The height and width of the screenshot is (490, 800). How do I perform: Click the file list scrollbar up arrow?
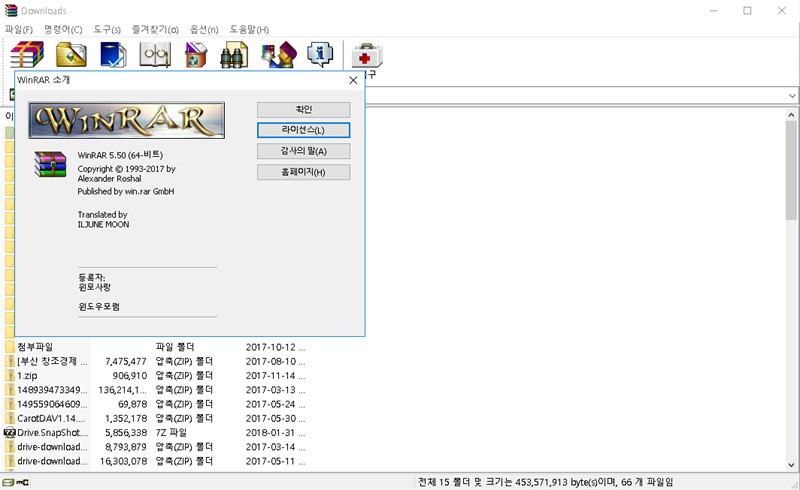pyautogui.click(x=791, y=115)
